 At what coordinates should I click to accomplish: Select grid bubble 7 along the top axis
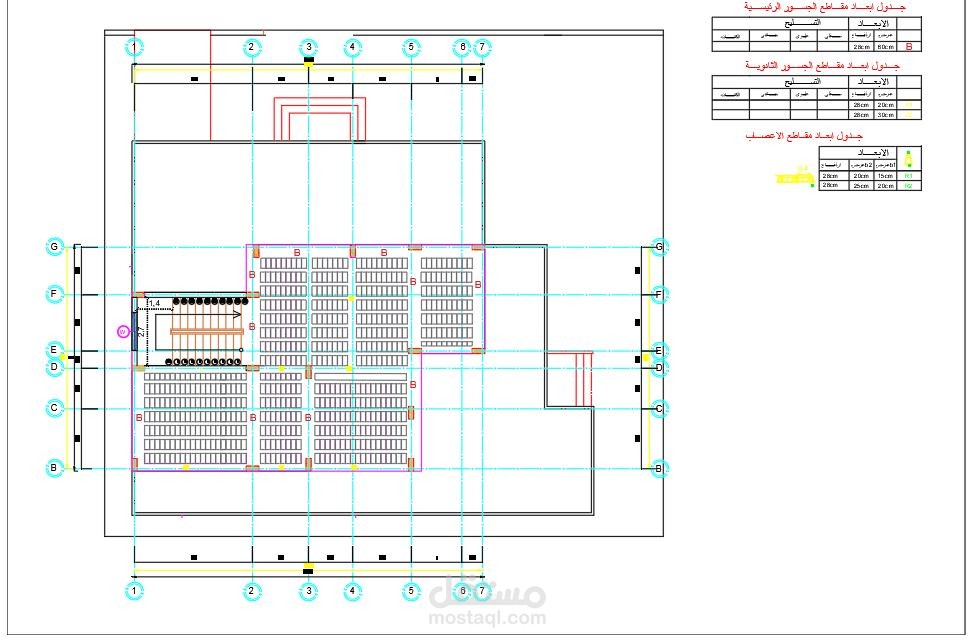click(x=482, y=47)
